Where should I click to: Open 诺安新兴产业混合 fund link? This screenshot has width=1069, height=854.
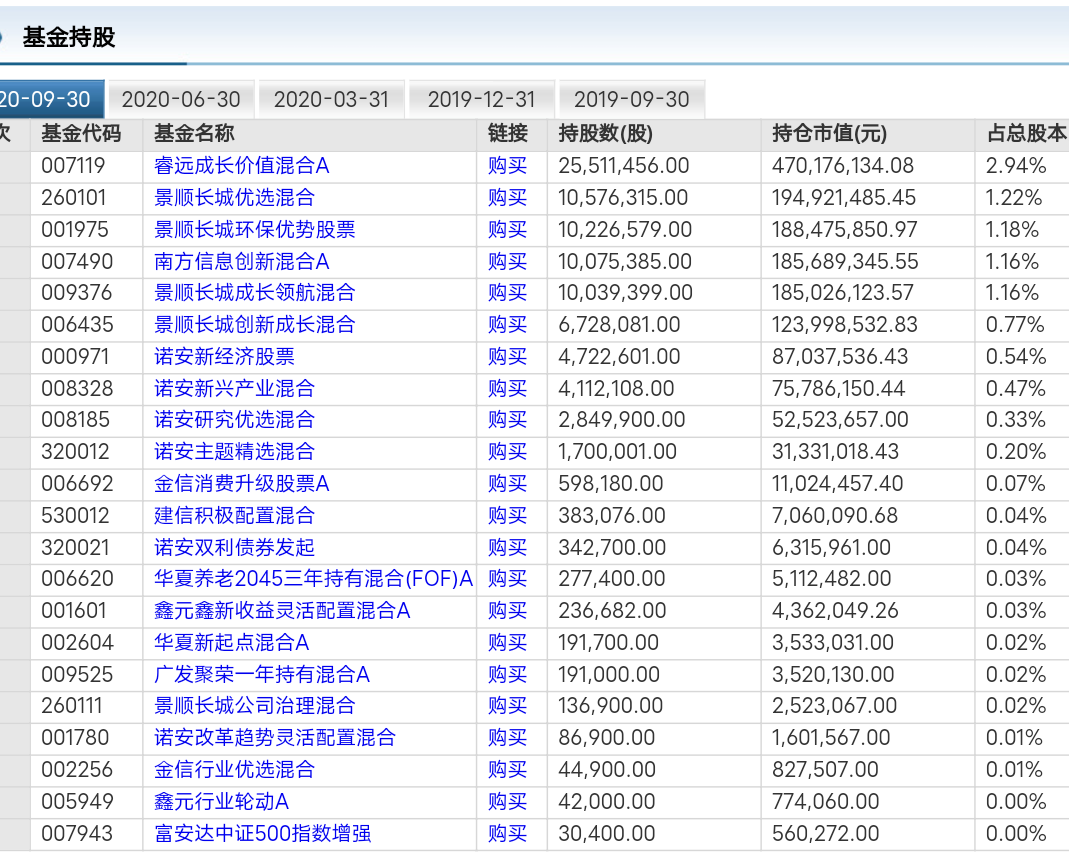click(x=235, y=389)
